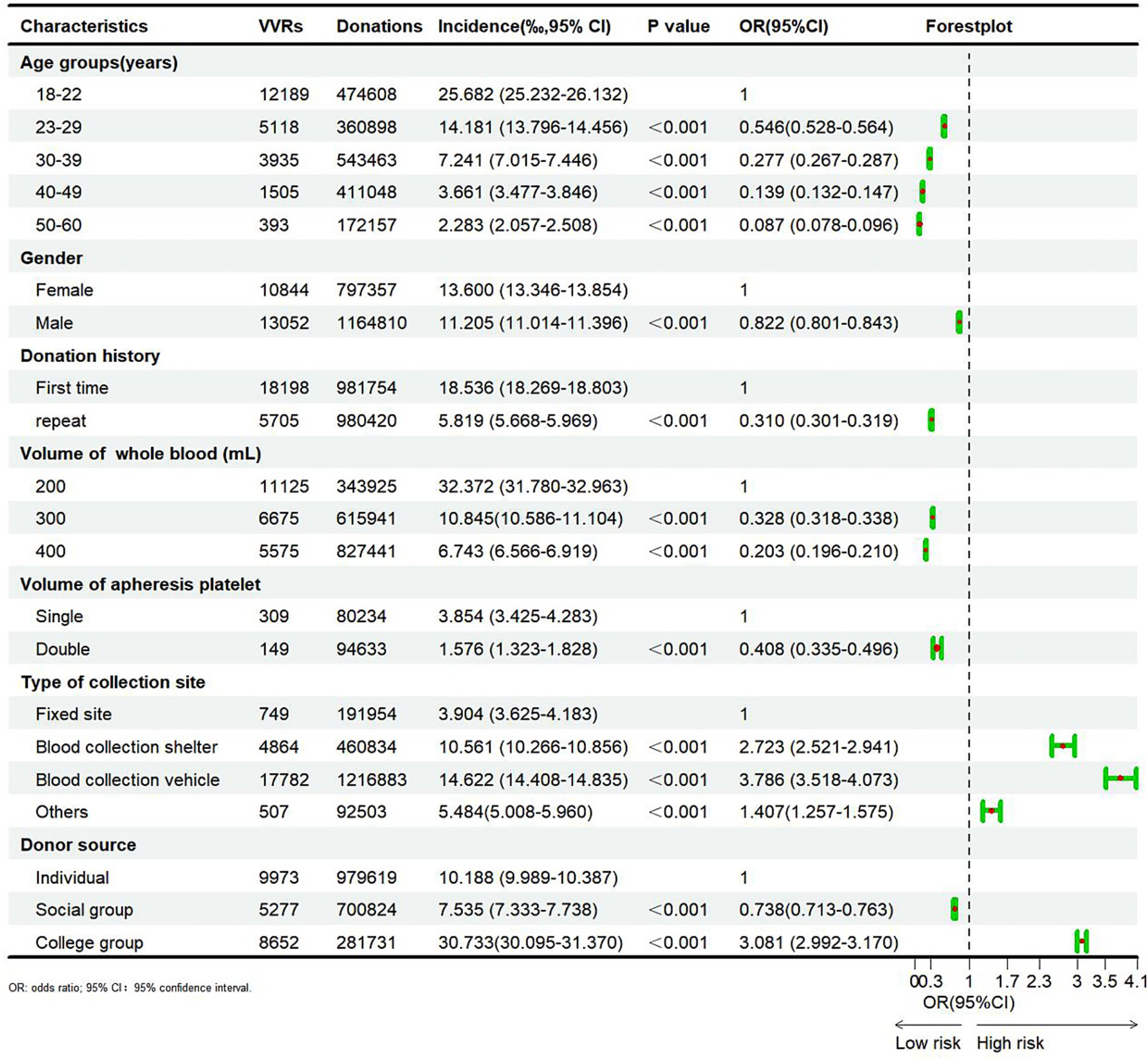Click the College group odds ratio marker
Viewport: 1148px width, 1060px height.
pyautogui.click(x=1082, y=941)
